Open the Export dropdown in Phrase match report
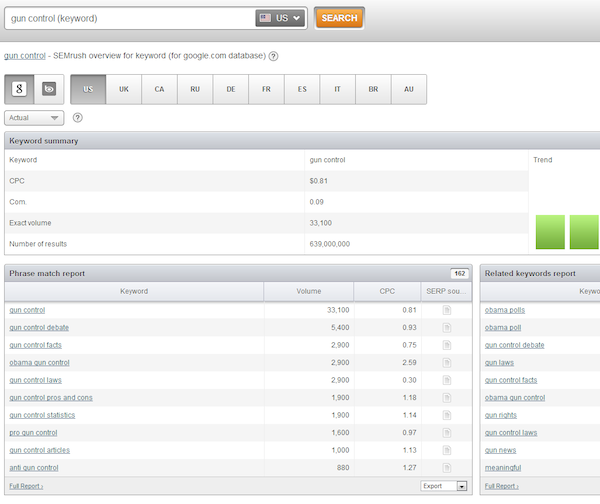Screen dimensions: 600x504 (x=444, y=486)
